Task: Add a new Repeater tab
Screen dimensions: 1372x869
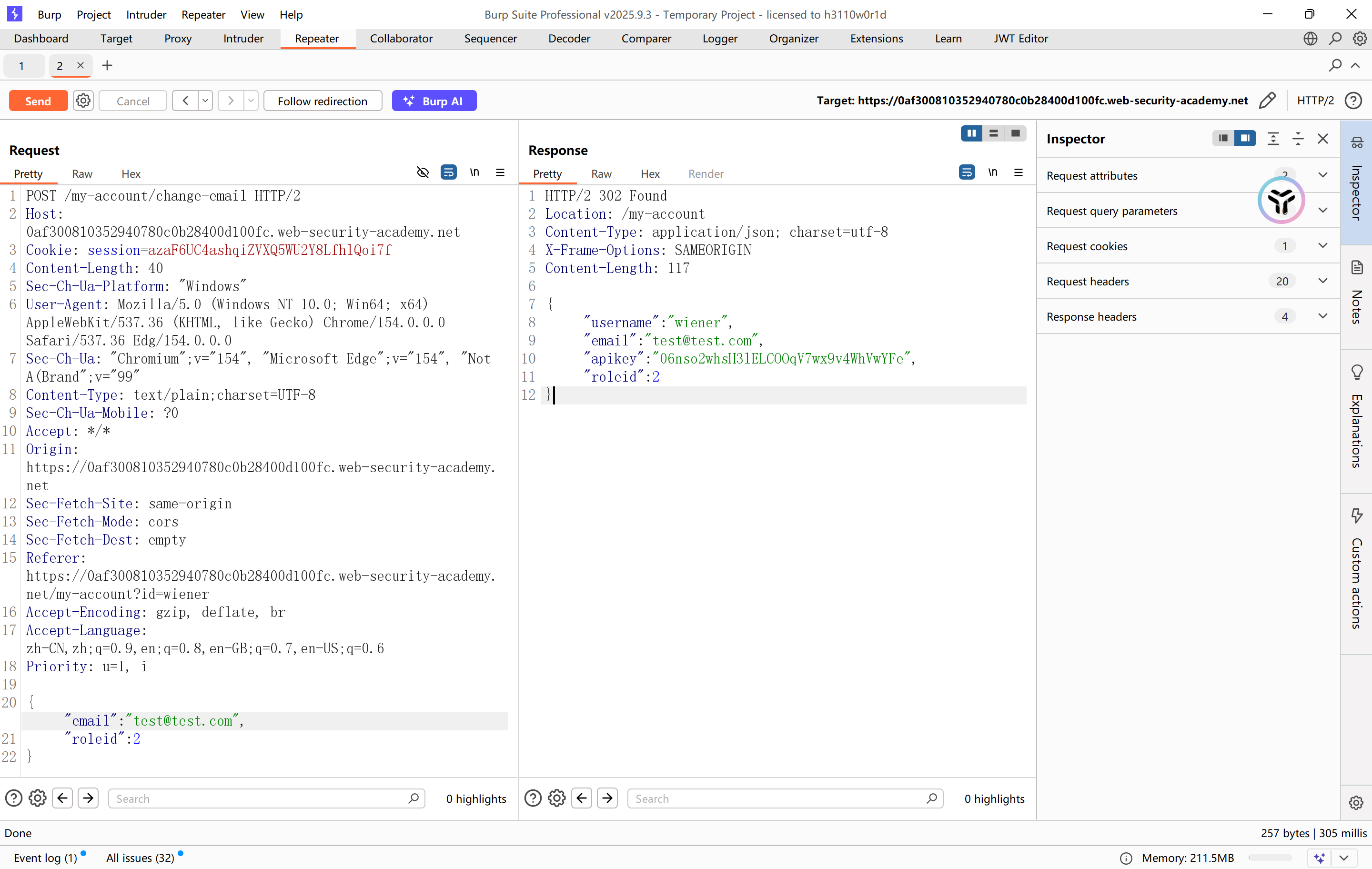Action: pos(107,66)
